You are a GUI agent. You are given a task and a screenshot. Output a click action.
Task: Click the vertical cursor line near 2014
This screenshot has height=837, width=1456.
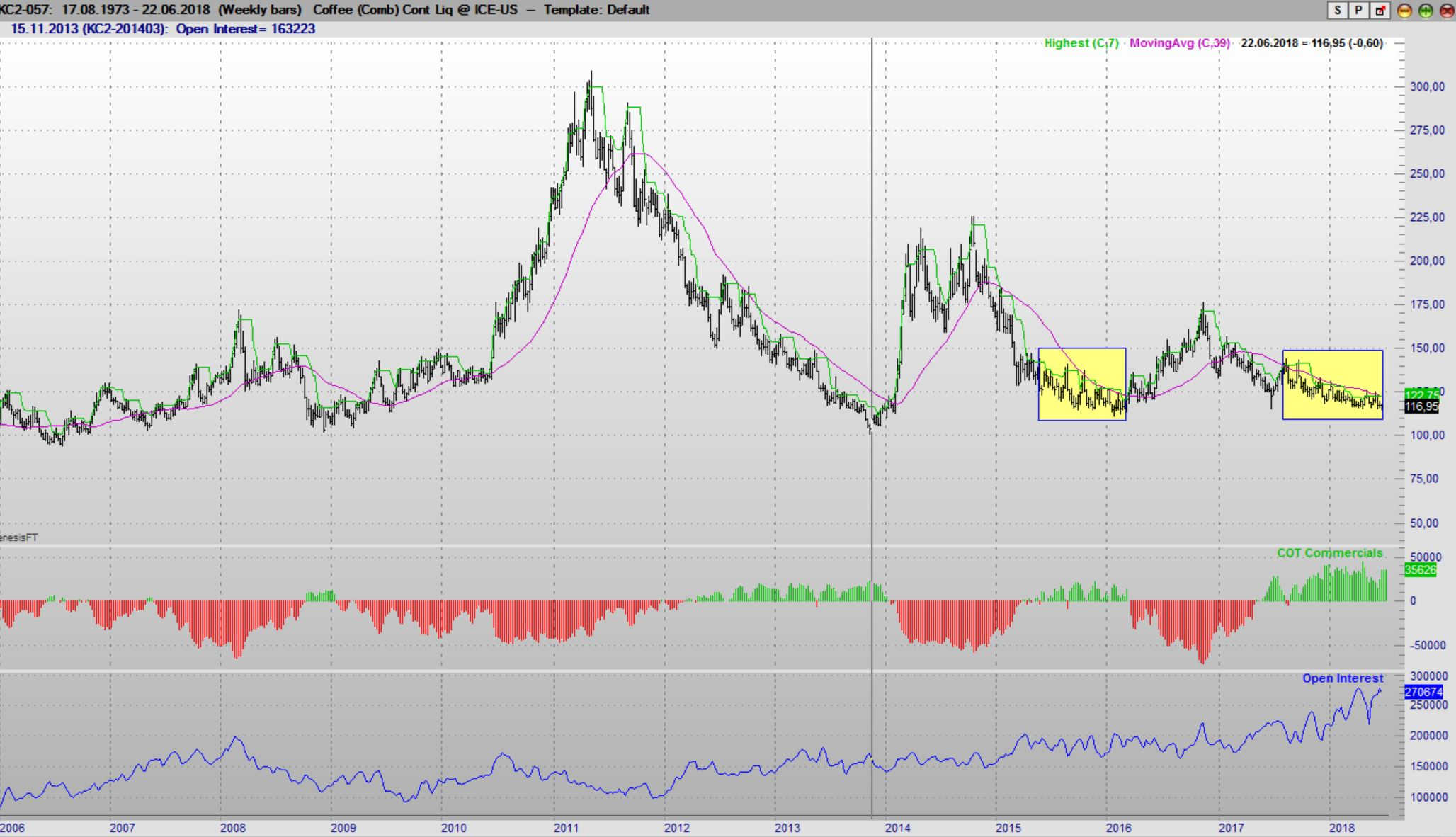tap(872, 496)
